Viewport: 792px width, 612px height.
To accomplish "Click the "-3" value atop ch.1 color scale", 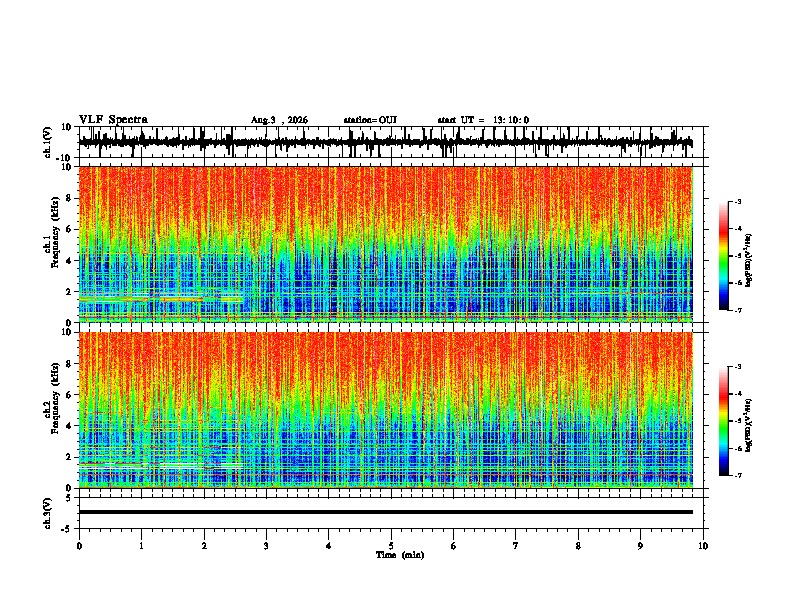I will click(x=737, y=201).
